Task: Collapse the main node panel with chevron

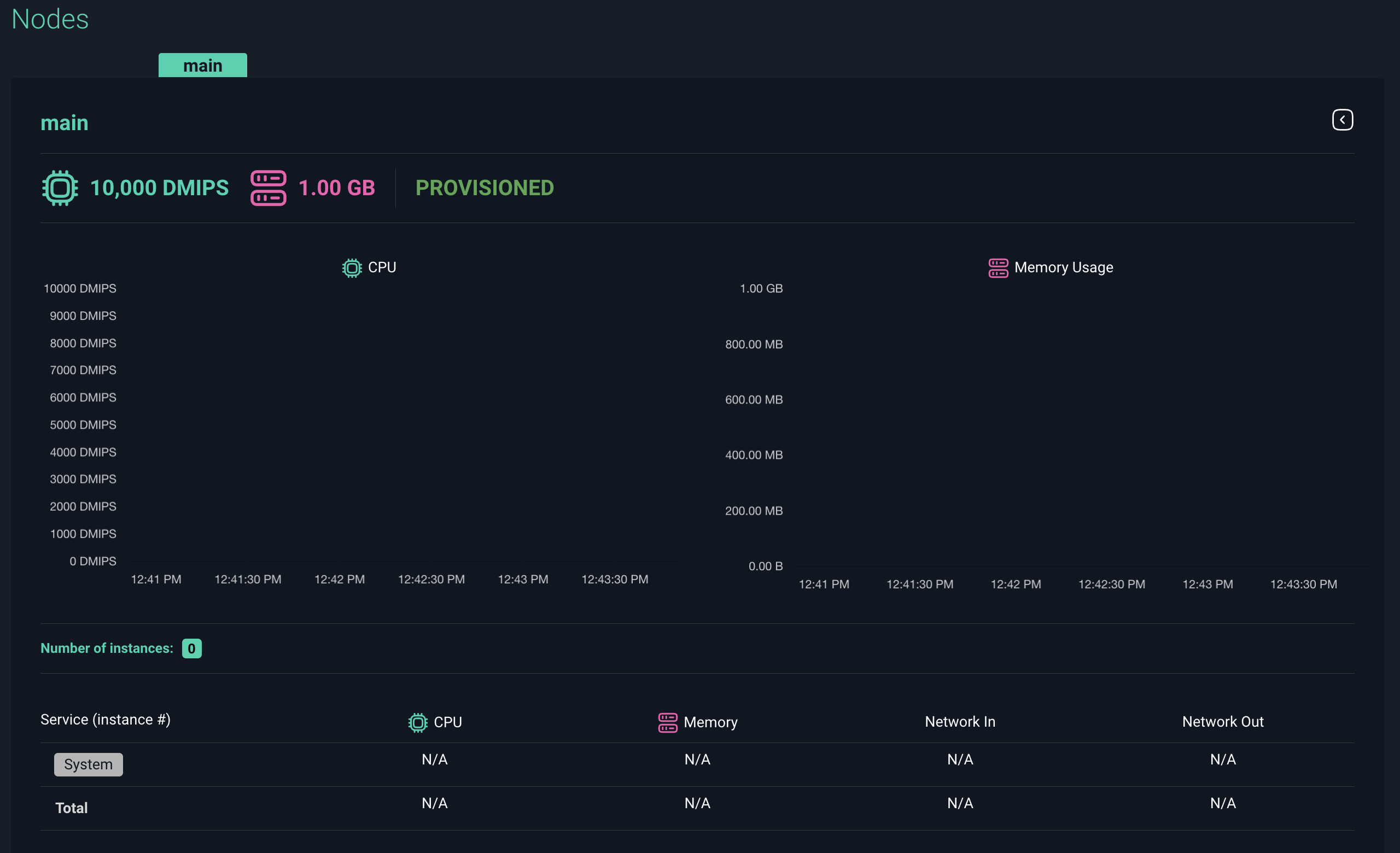Action: click(x=1342, y=120)
